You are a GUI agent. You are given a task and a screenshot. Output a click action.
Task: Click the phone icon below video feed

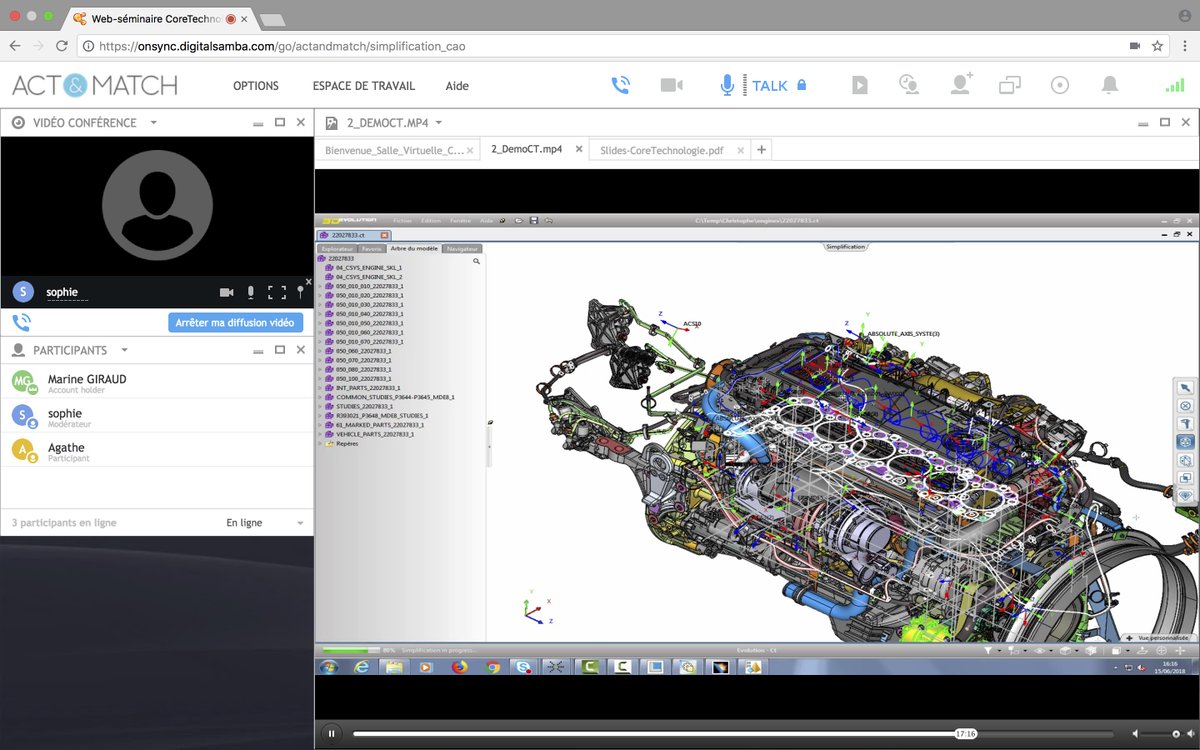click(x=21, y=322)
